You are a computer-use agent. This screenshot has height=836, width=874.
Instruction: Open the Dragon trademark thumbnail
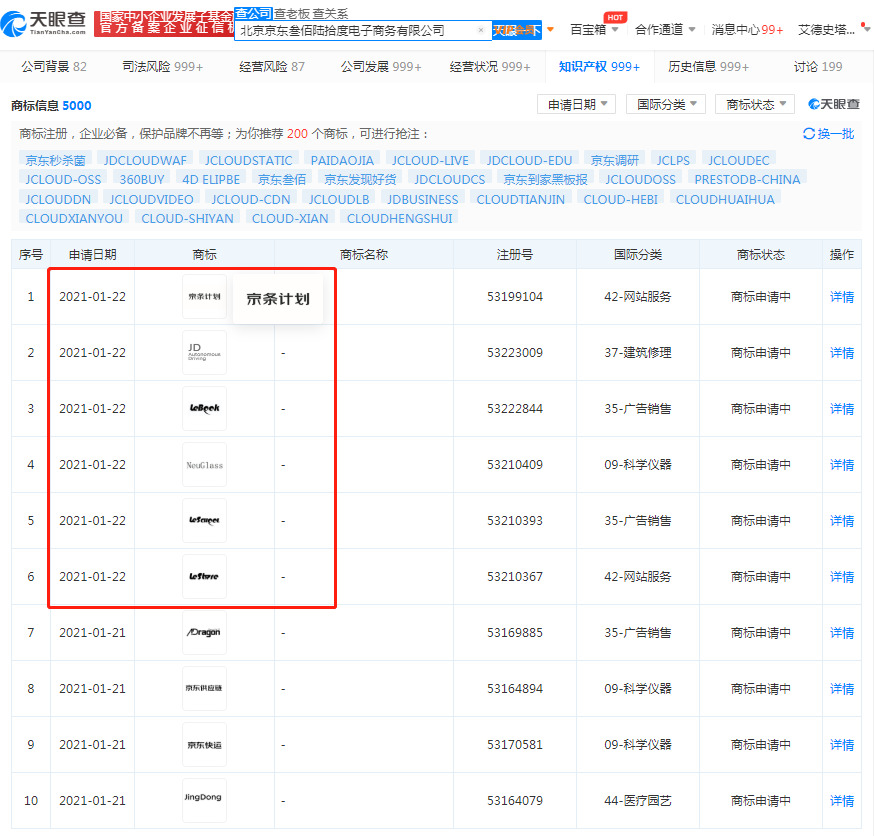[205, 633]
